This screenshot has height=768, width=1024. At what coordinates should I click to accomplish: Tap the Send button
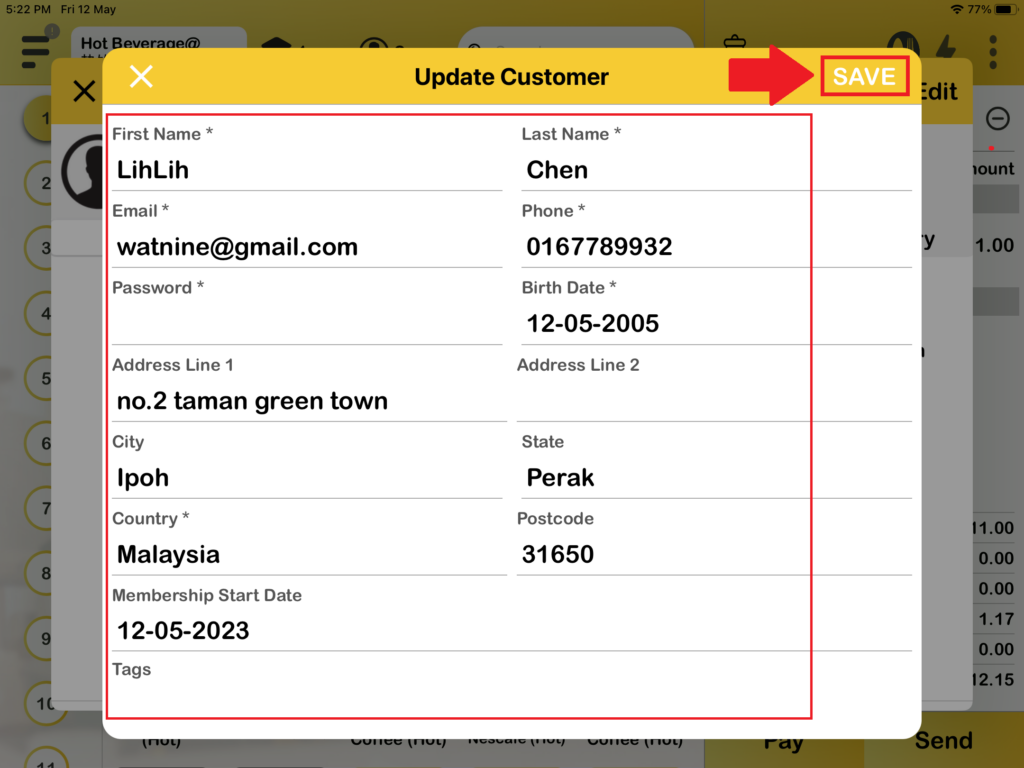click(x=943, y=741)
